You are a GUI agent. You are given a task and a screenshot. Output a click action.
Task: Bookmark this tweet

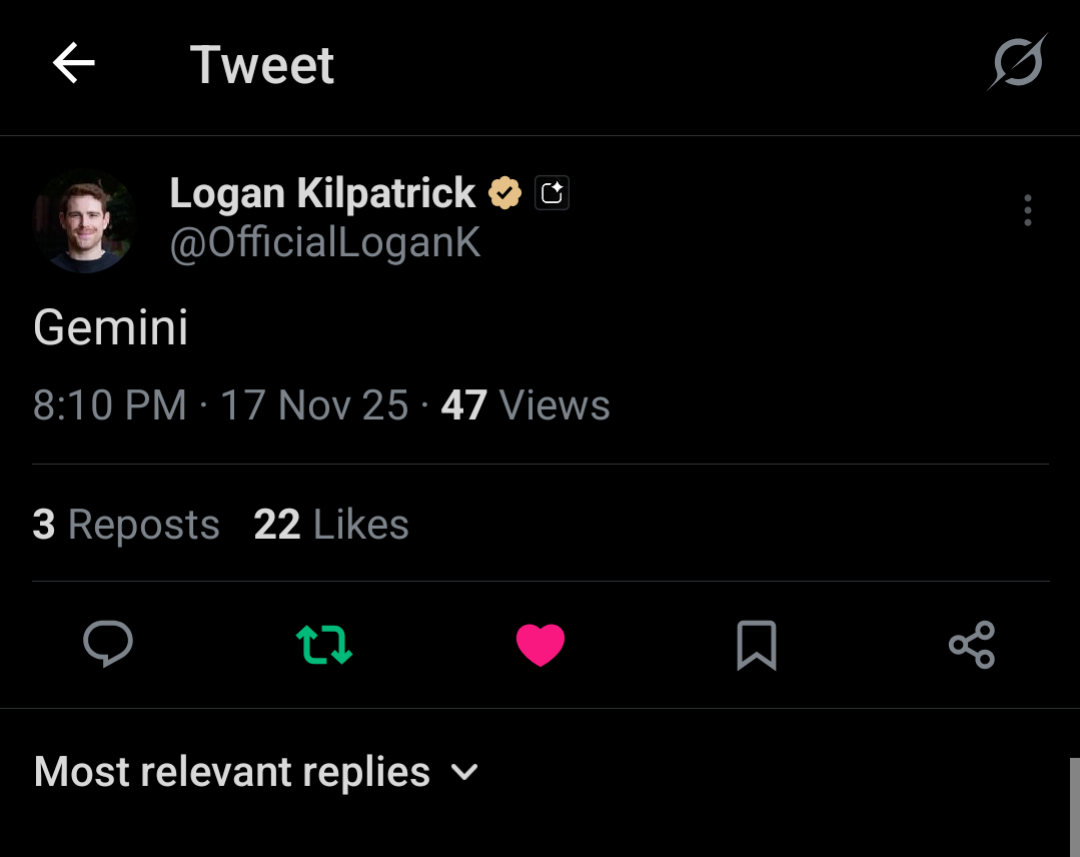tap(756, 645)
